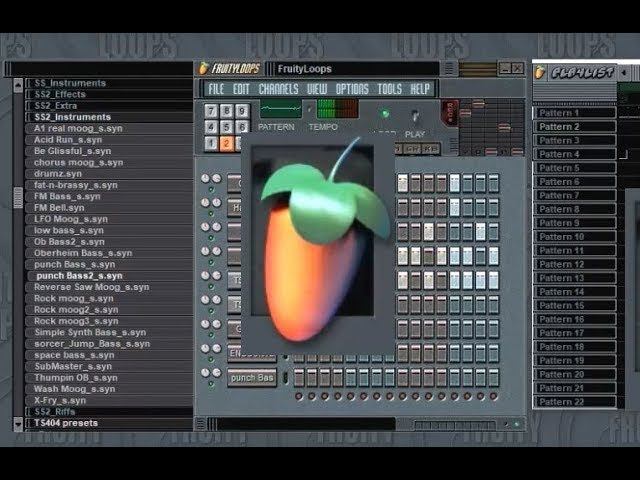Toggle the green loop LED

384,114
